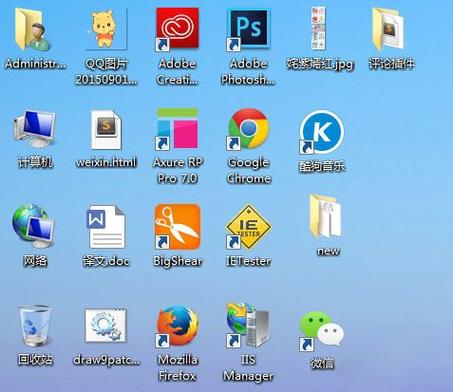Image resolution: width=453 pixels, height=392 pixels.
Task: Select the Administrator user folder
Action: pyautogui.click(x=33, y=30)
